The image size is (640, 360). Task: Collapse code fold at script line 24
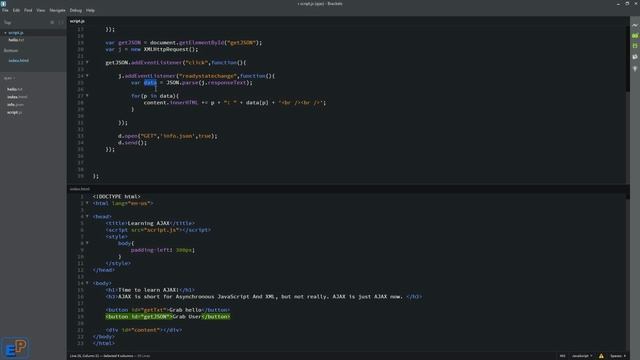pos(87,76)
